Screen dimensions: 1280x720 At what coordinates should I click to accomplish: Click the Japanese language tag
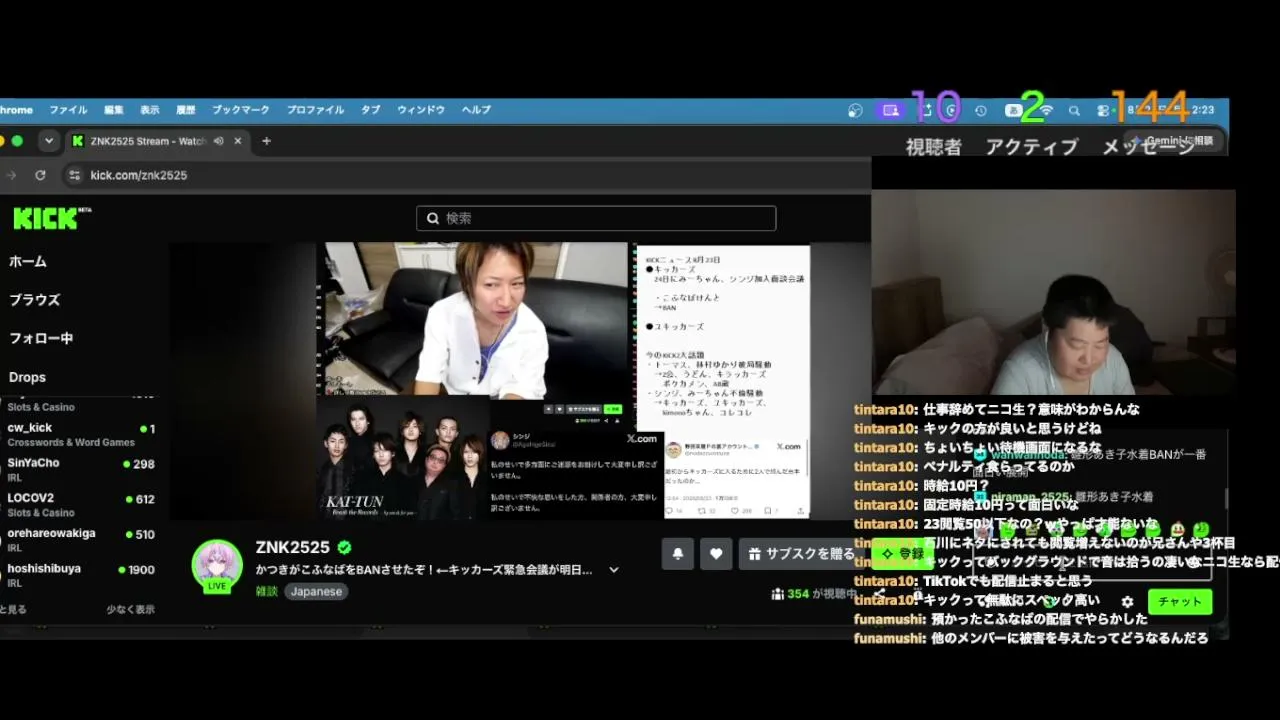click(x=316, y=591)
